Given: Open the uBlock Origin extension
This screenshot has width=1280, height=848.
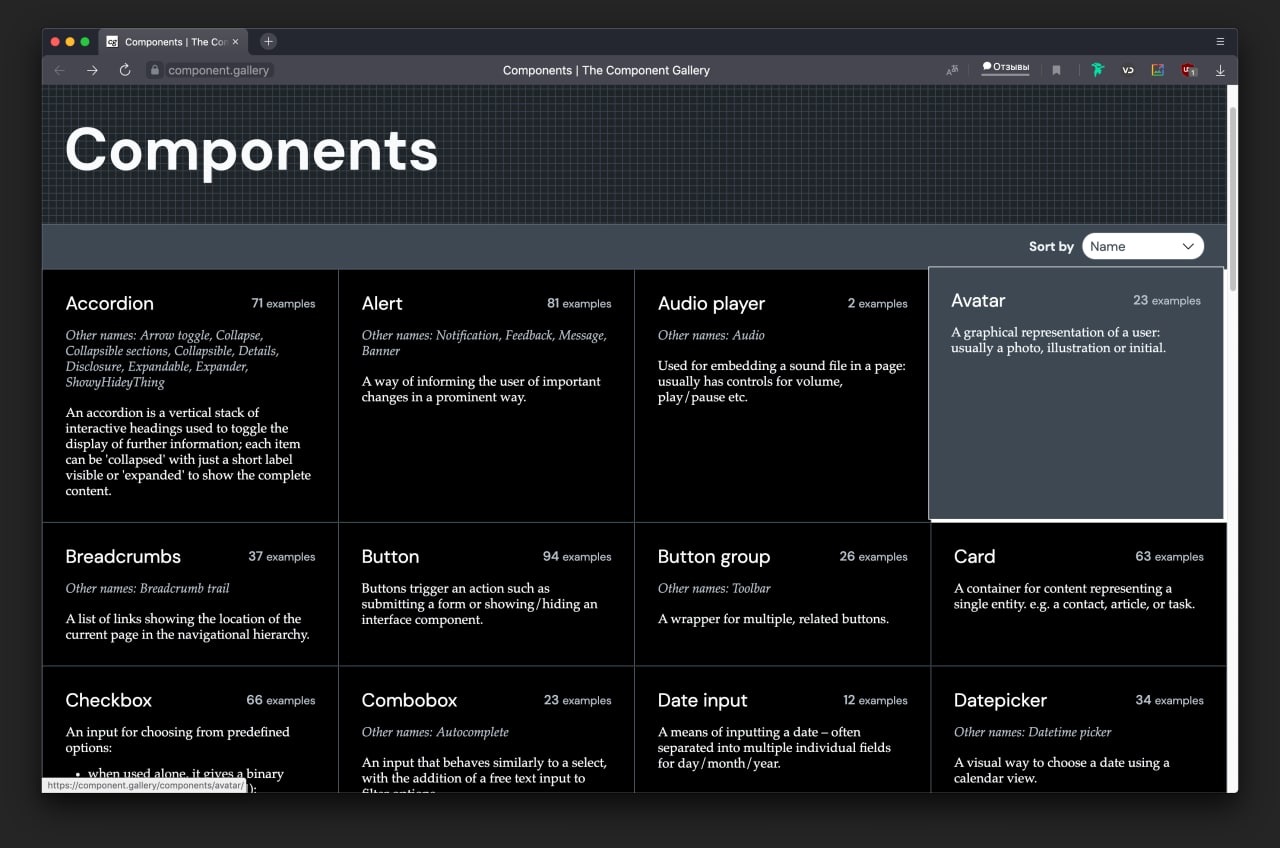Looking at the screenshot, I should tap(1188, 70).
